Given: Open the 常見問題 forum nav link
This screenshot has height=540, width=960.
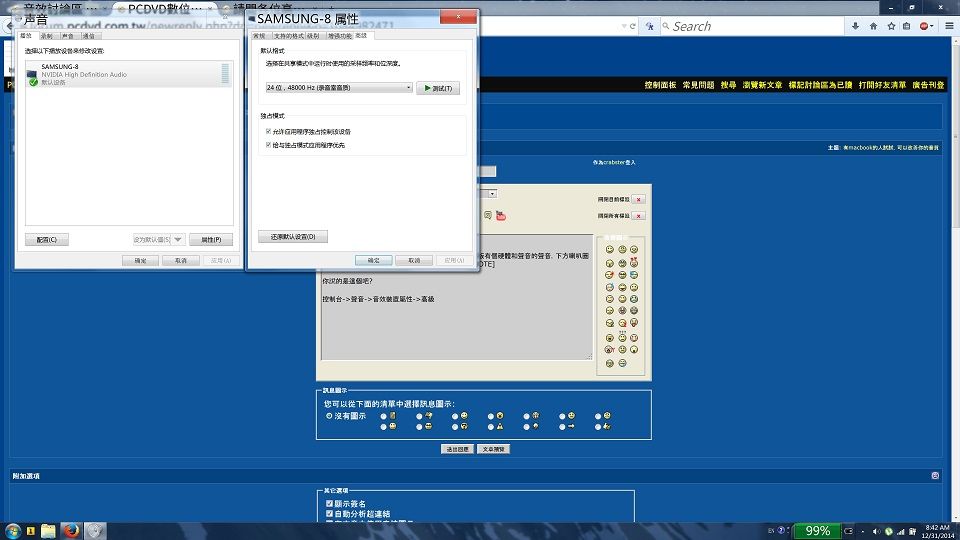Looking at the screenshot, I should (x=698, y=85).
